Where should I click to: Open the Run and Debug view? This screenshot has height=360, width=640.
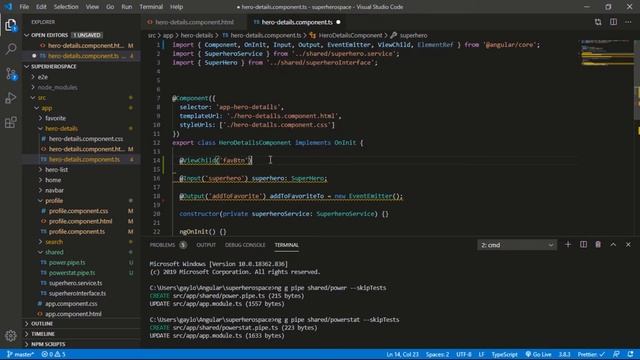[11, 98]
